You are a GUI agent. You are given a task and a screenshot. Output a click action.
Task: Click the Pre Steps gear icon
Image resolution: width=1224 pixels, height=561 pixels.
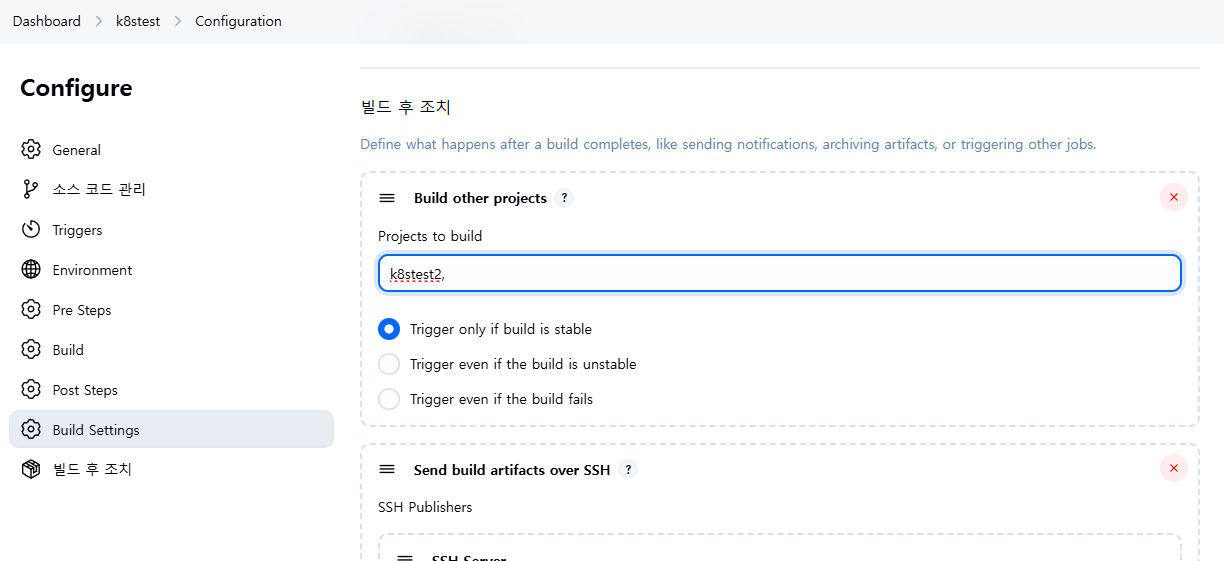(x=31, y=310)
